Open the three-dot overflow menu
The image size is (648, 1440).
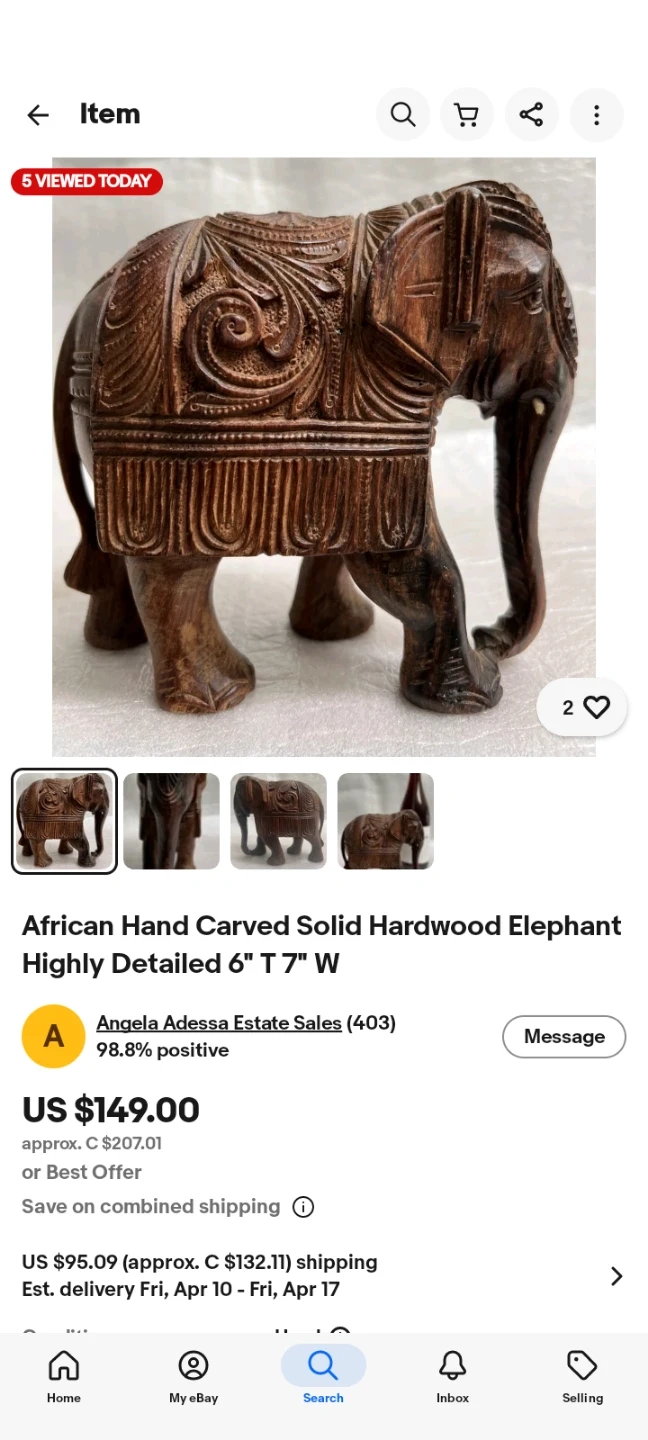(596, 115)
